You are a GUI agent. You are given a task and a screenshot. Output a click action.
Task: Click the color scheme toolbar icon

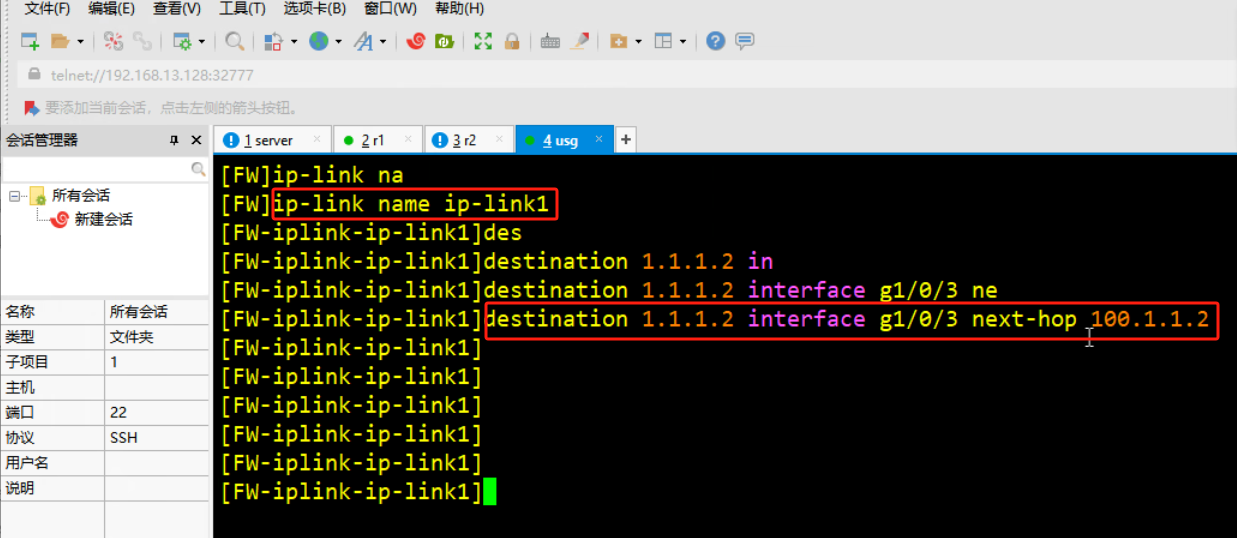(273, 41)
